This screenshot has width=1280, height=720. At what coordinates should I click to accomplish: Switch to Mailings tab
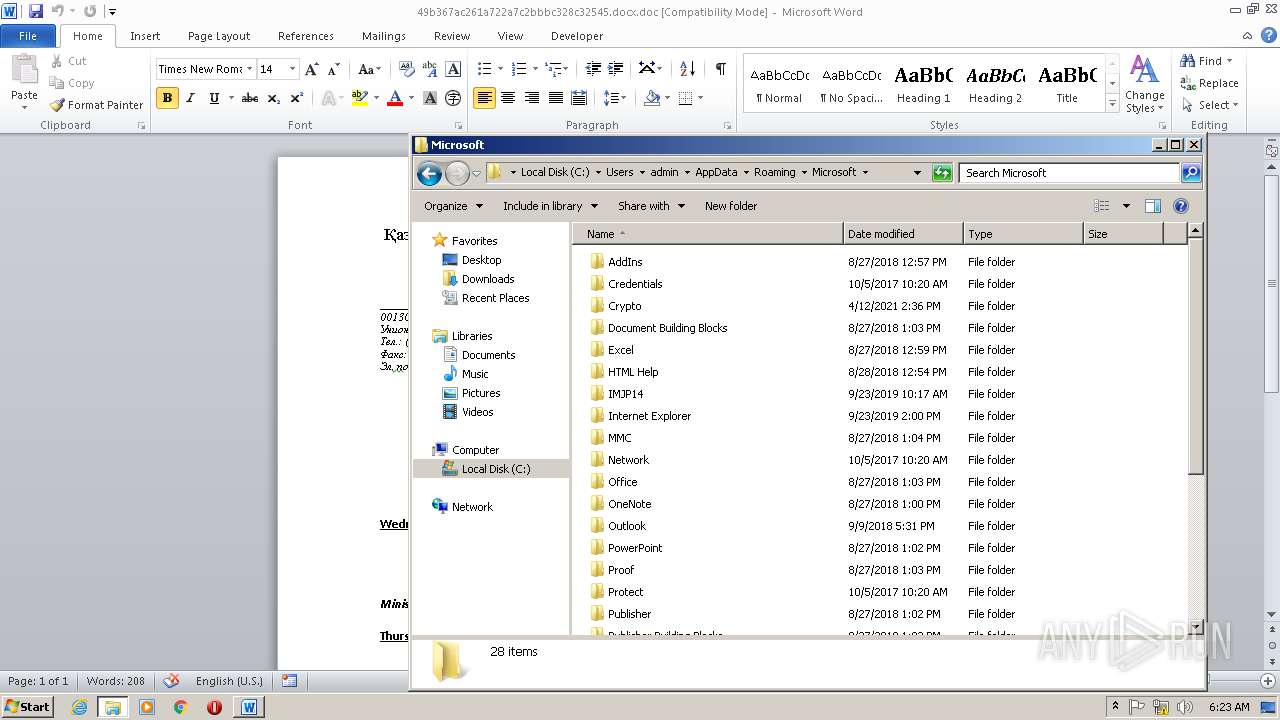384,36
